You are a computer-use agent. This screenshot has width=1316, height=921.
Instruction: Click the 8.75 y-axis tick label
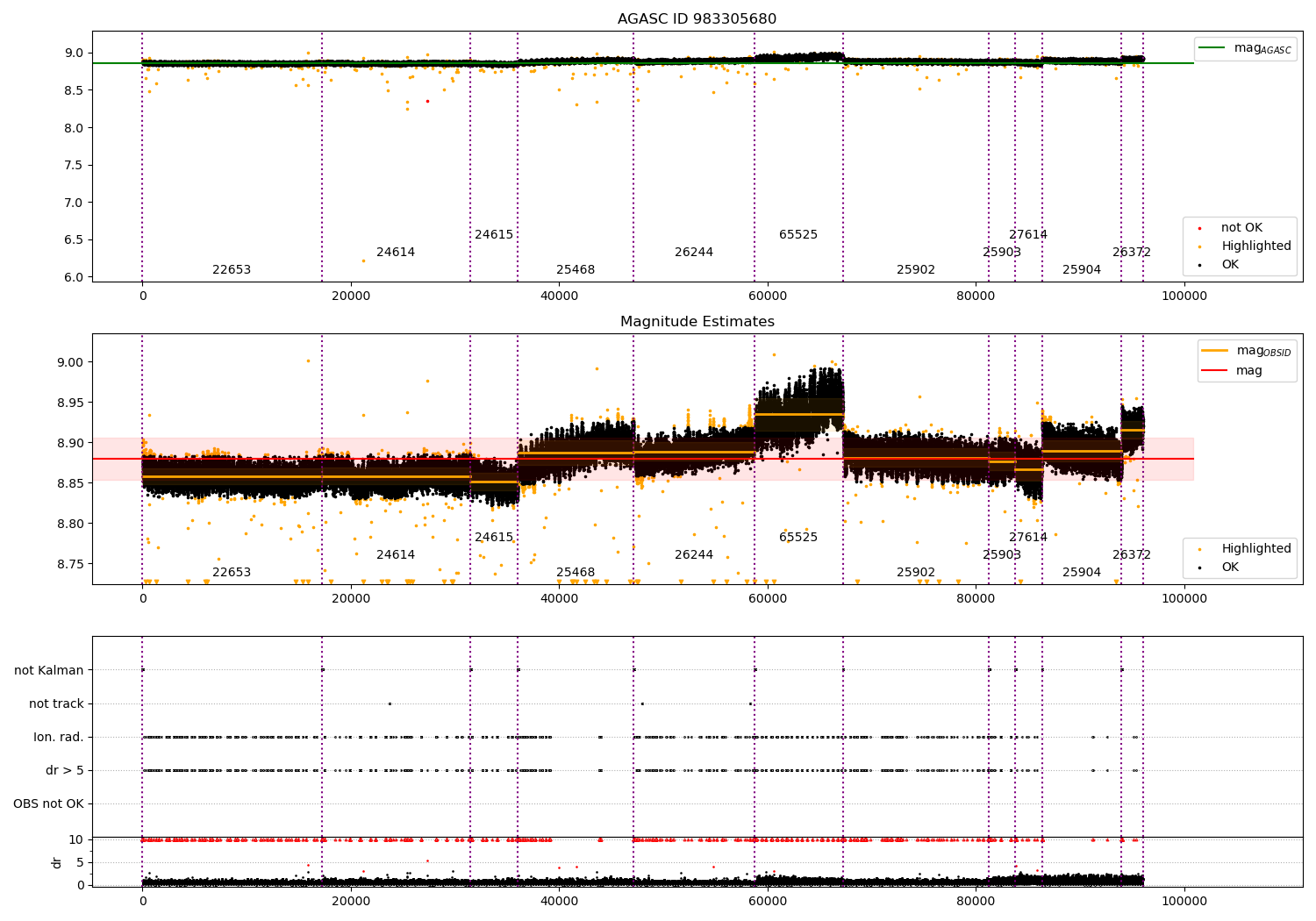tap(71, 564)
